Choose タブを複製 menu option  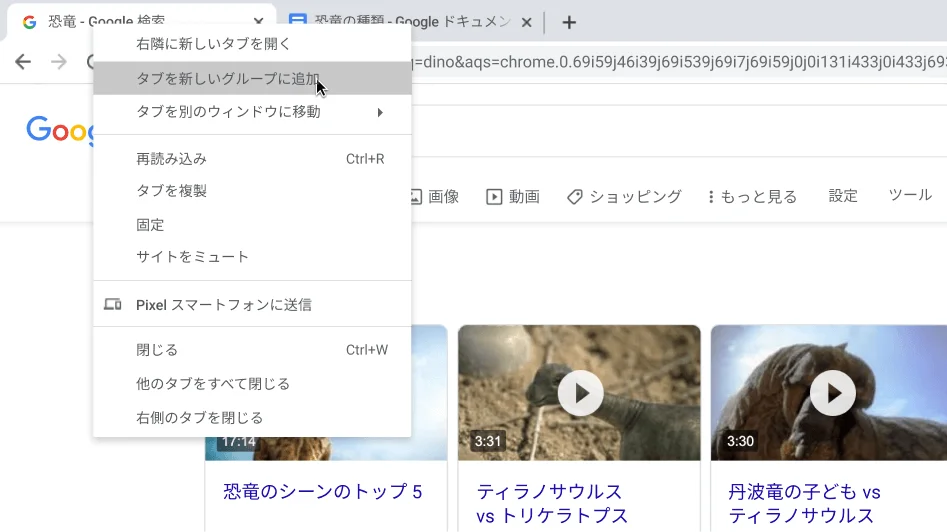point(171,191)
